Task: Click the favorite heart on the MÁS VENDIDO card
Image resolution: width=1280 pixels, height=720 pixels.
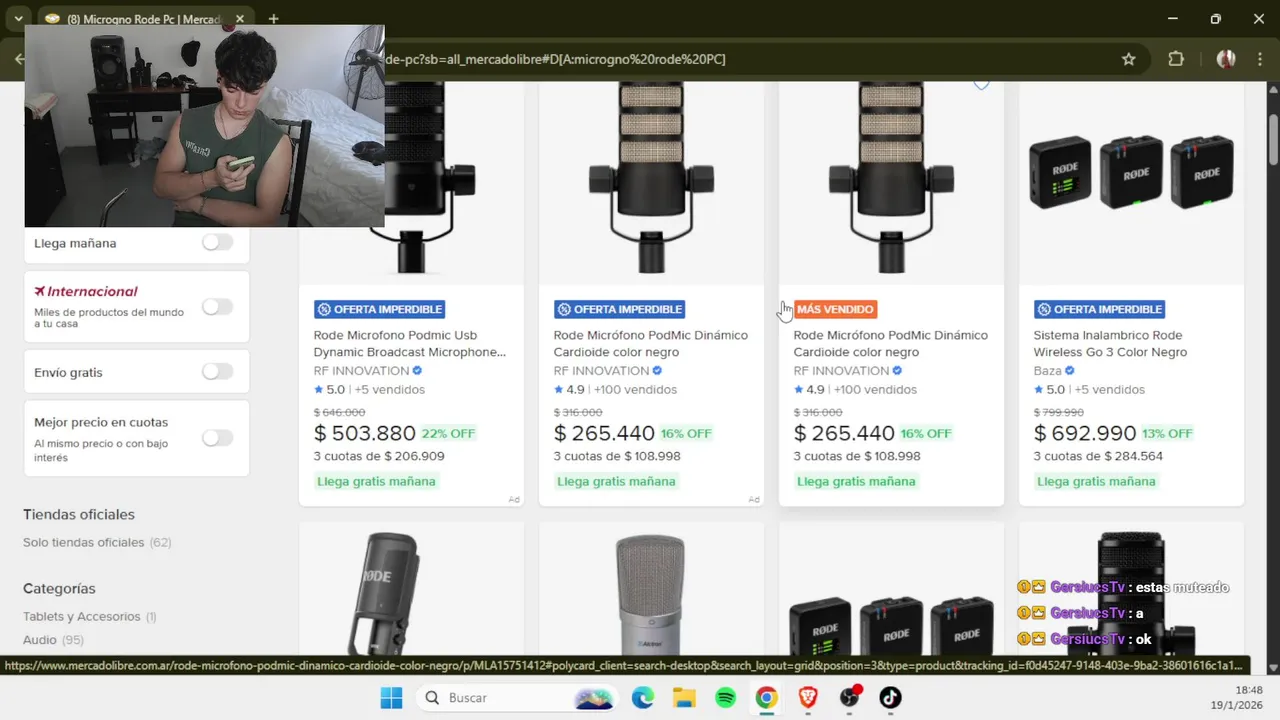Action: click(981, 86)
